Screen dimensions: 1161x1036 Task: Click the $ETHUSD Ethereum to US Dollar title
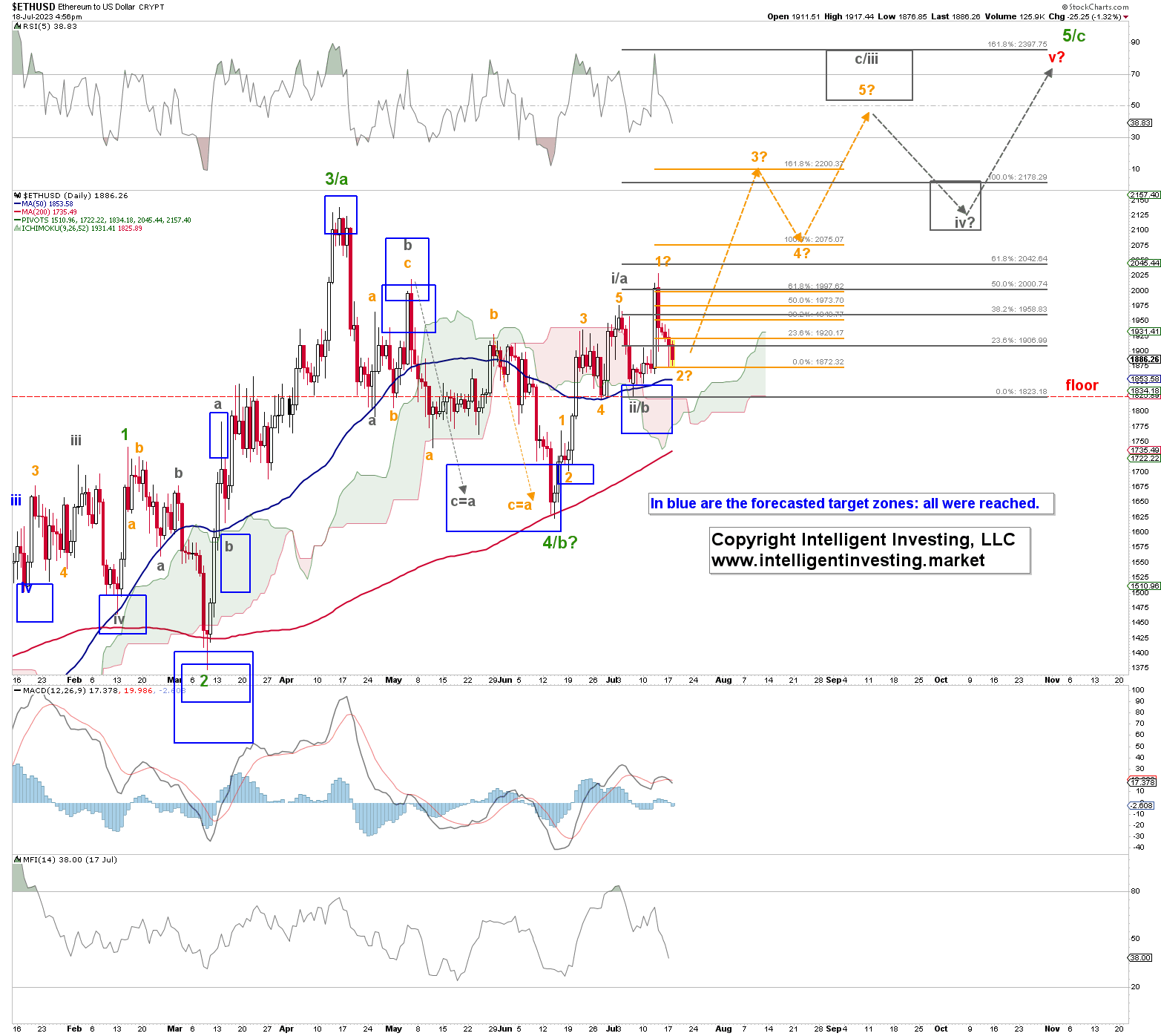[88, 7]
